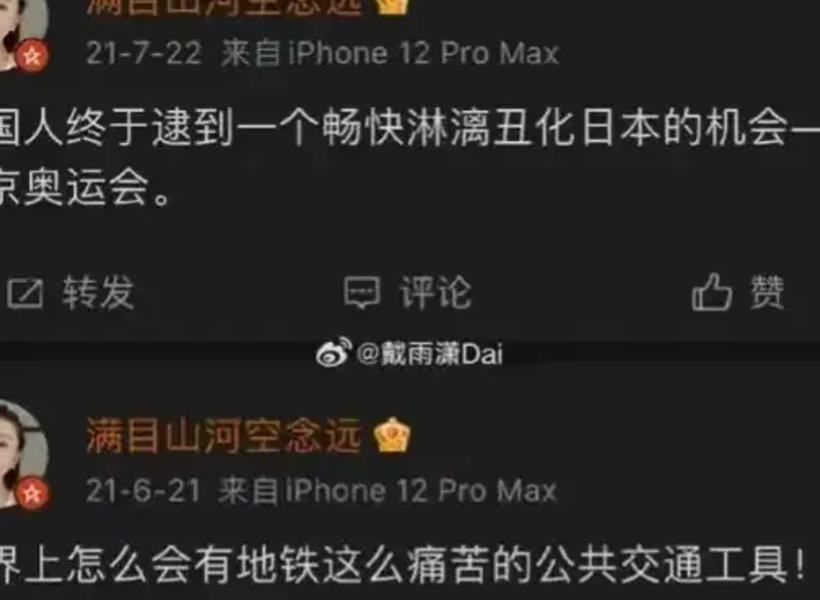This screenshot has width=820, height=600.
Task: Open @戴雨潇Dai watermark profile
Action: (x=429, y=354)
